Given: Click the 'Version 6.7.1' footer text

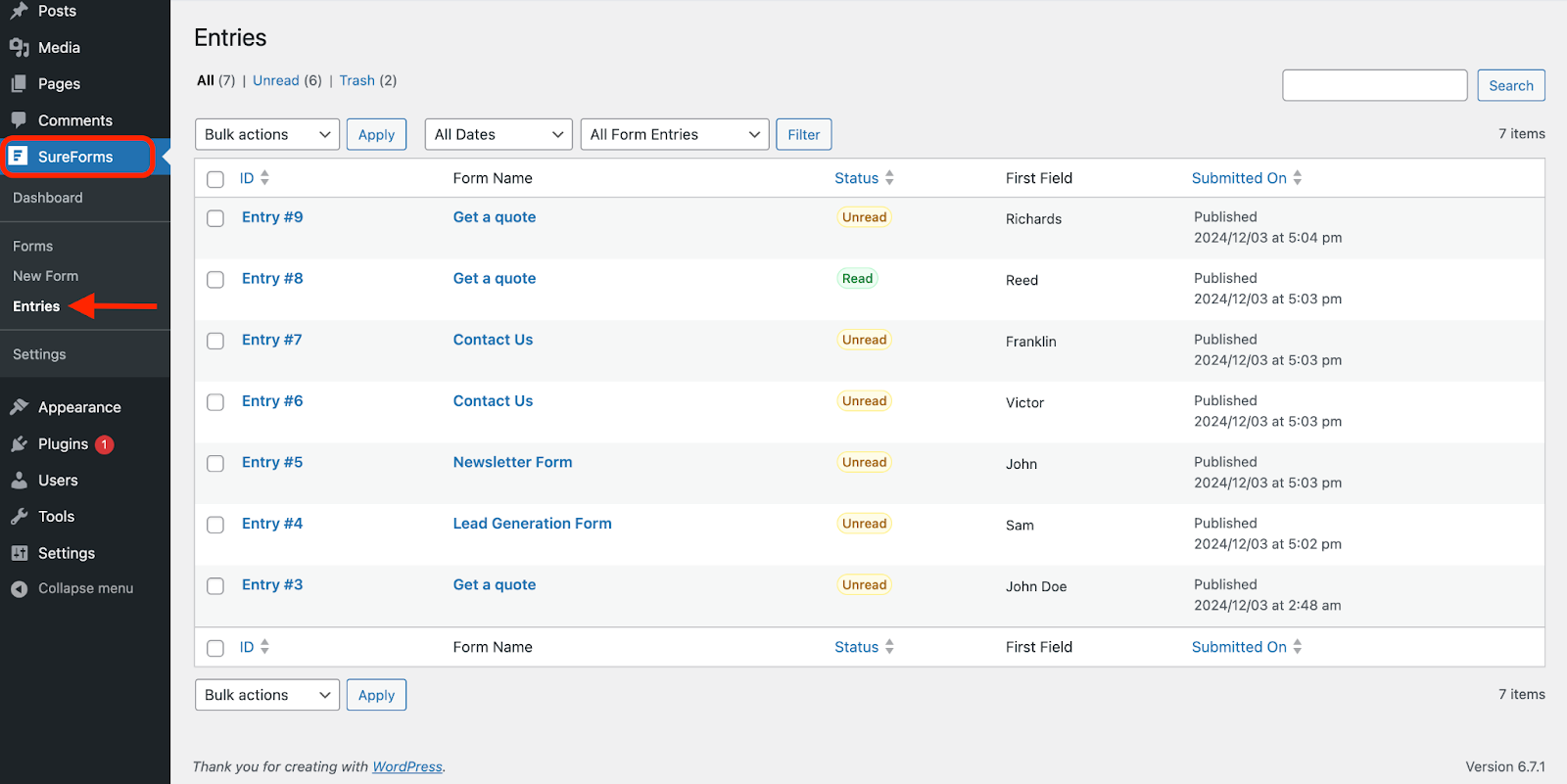Looking at the screenshot, I should 1505,766.
